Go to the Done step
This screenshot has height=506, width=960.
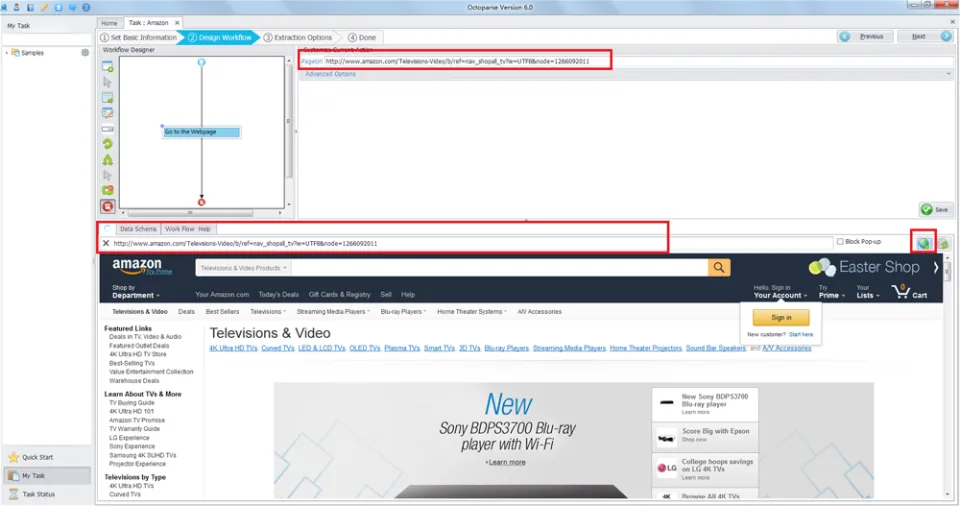coord(362,37)
